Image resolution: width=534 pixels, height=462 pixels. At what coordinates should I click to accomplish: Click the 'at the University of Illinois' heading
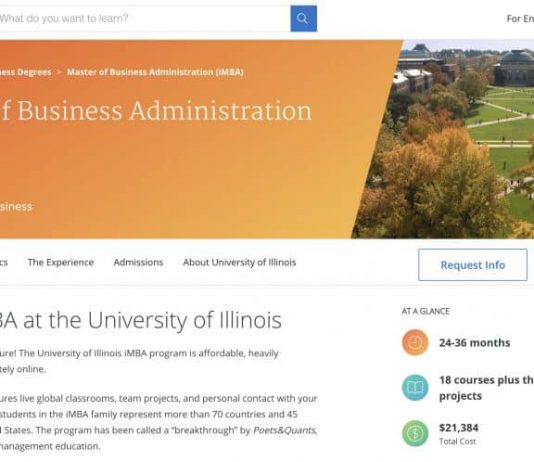(153, 320)
